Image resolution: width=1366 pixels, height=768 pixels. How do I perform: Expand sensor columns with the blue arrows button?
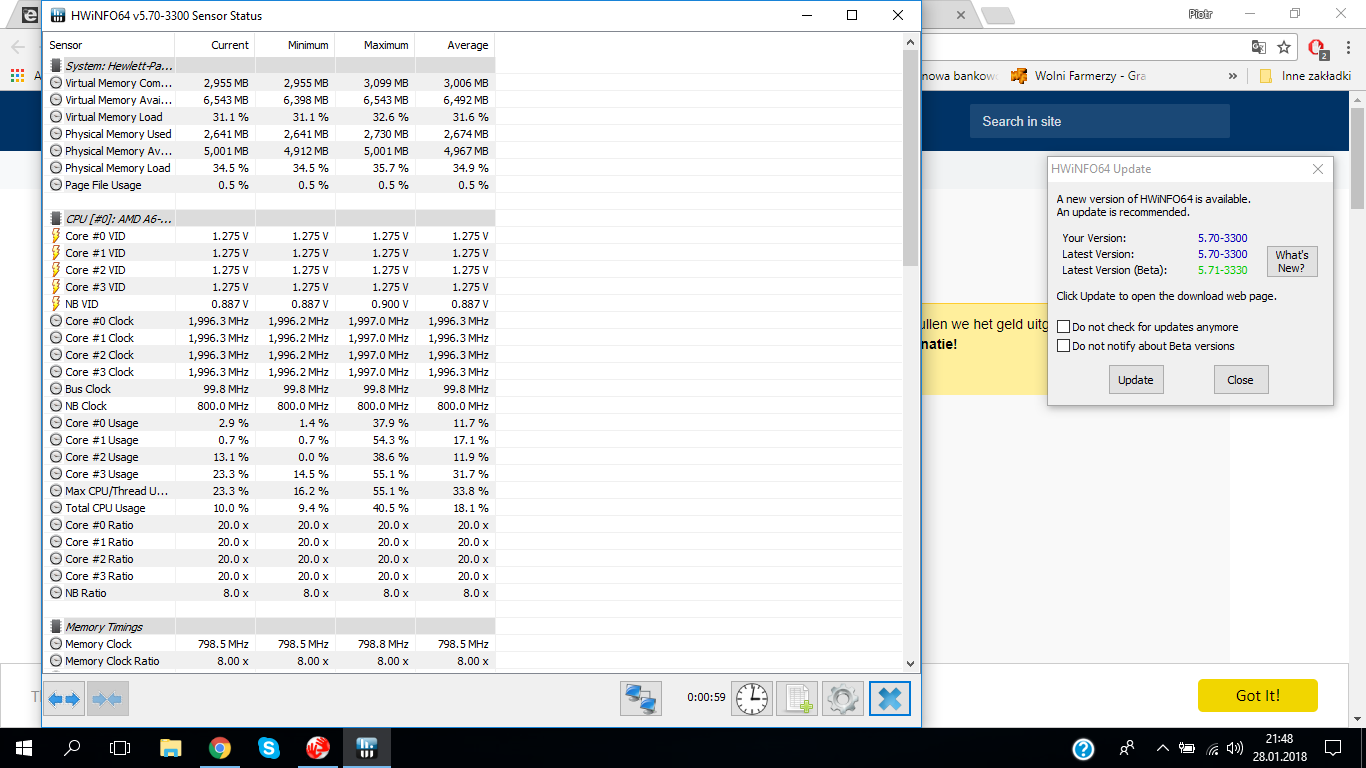(x=64, y=699)
